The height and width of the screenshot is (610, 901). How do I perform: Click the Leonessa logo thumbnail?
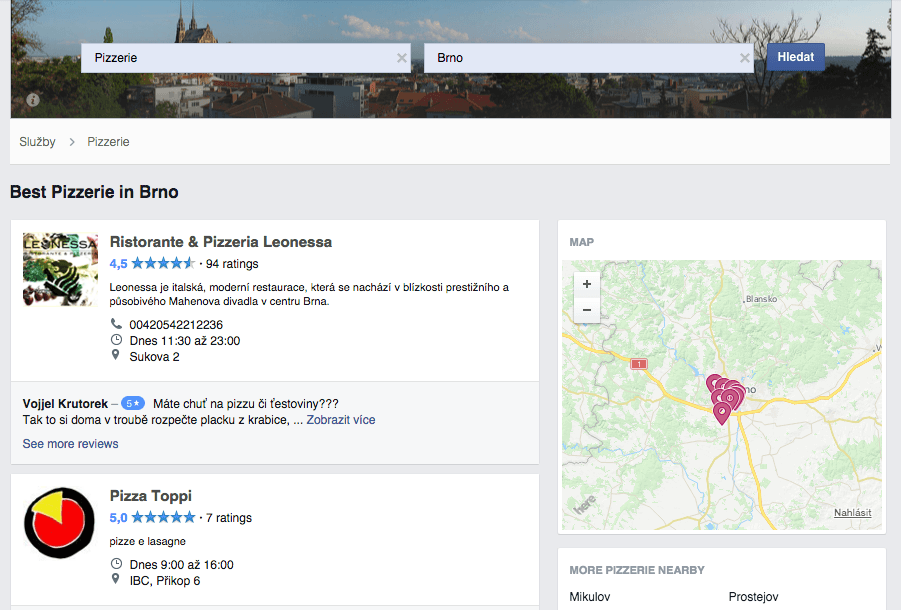[60, 269]
